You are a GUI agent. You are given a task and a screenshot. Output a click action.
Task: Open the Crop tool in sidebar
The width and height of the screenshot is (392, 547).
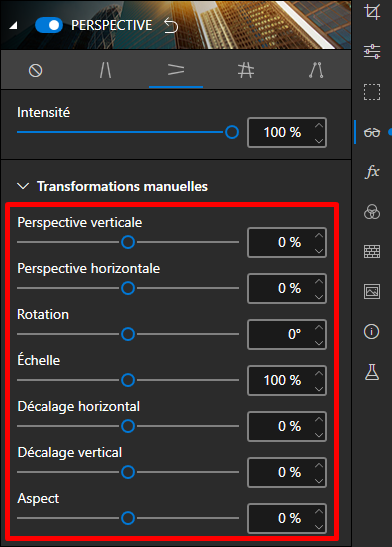pyautogui.click(x=372, y=12)
